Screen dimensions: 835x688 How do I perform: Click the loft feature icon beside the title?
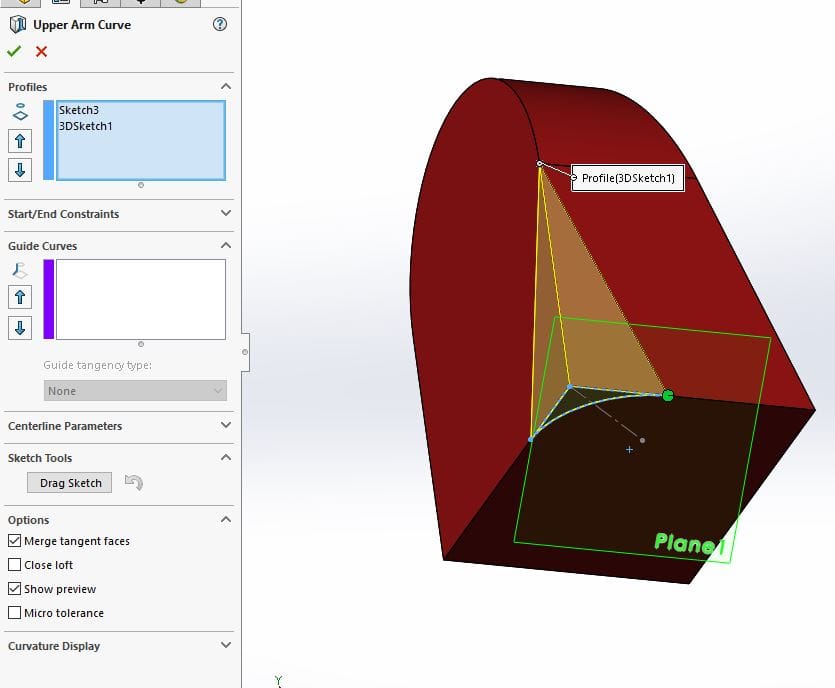coord(18,24)
